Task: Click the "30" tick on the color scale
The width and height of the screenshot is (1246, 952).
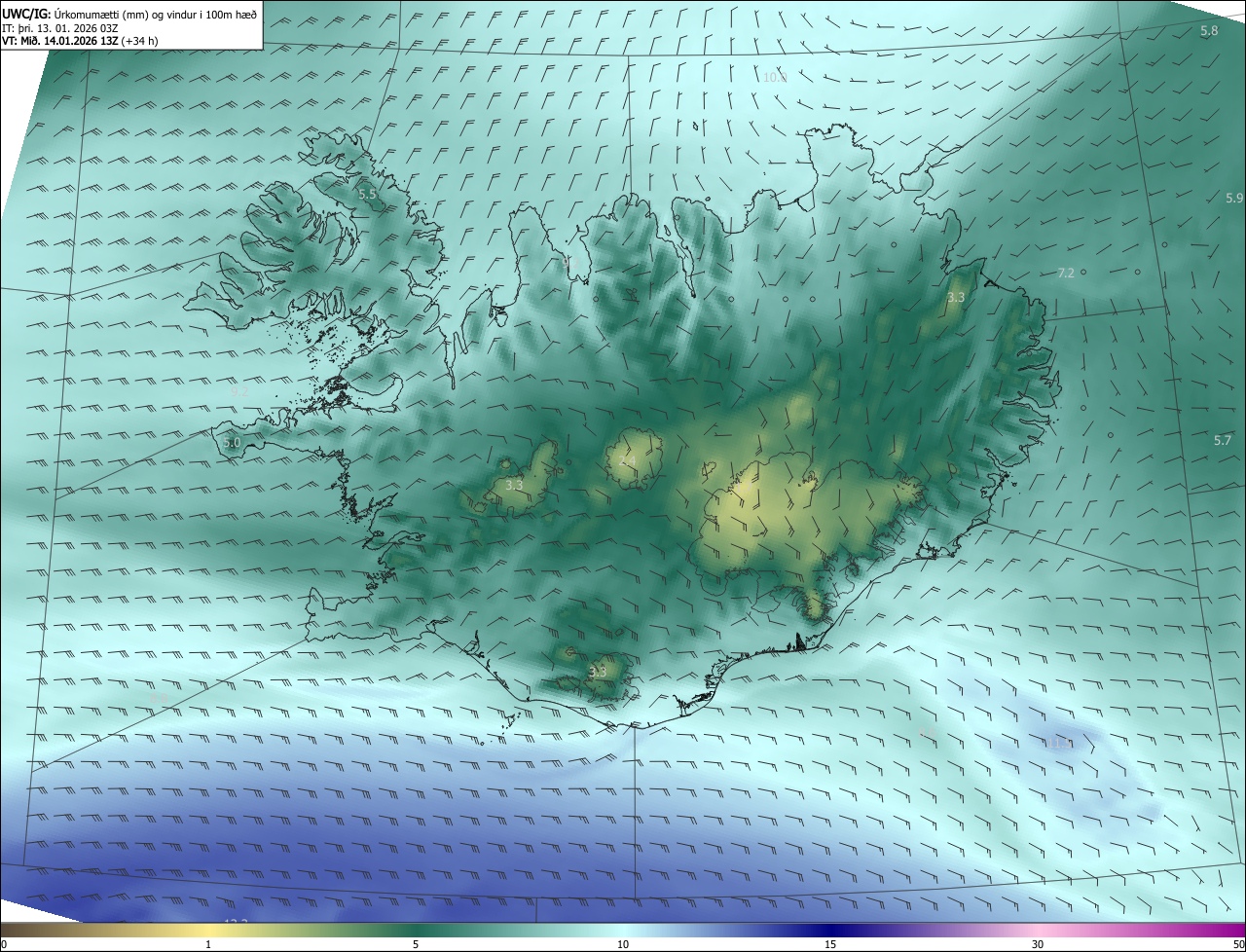Action: tap(1038, 944)
